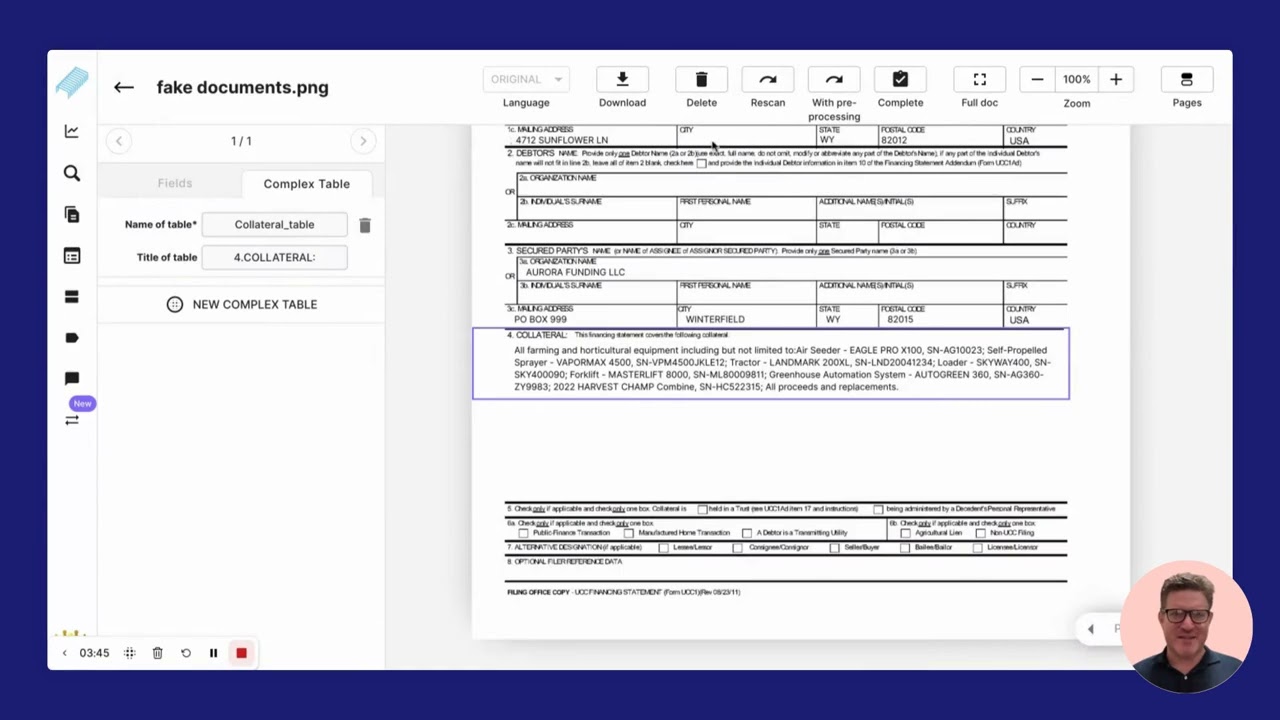
Task: Go to previous page arrow
Action: 118,141
